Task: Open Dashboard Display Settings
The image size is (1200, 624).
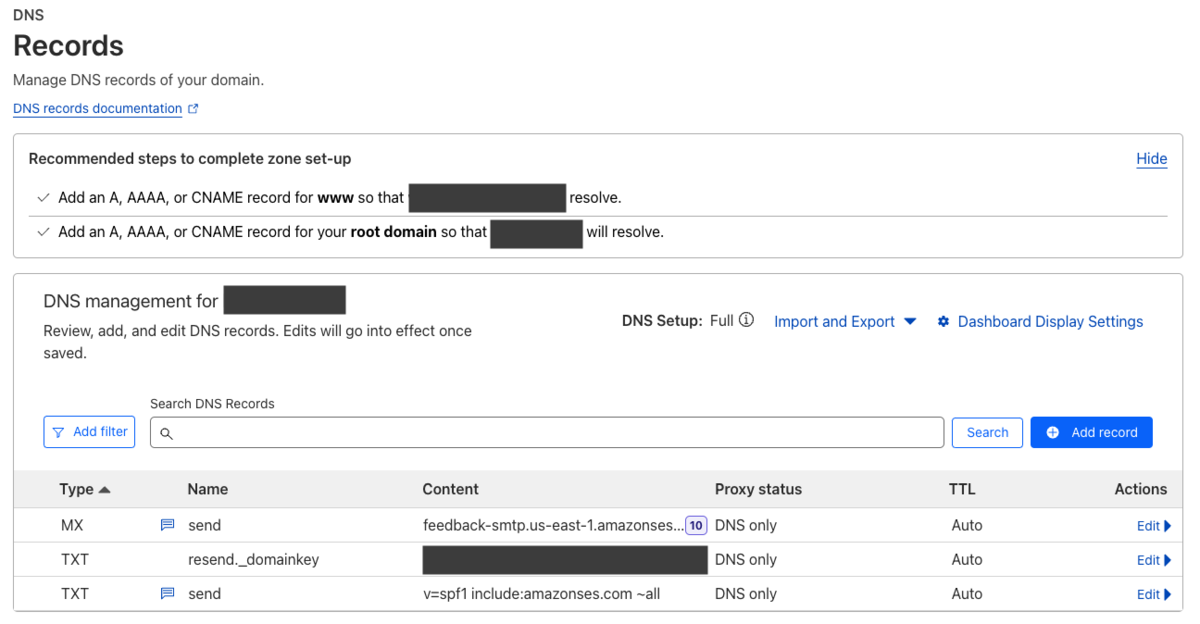Action: point(1050,322)
